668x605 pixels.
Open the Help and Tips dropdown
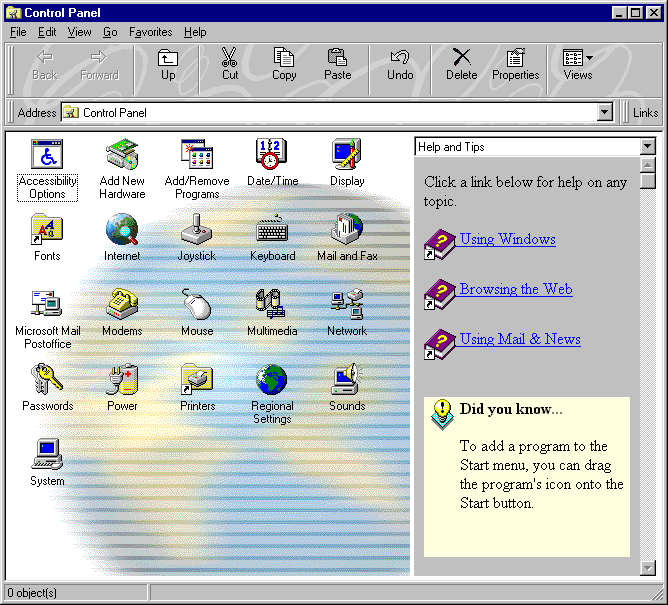point(648,147)
